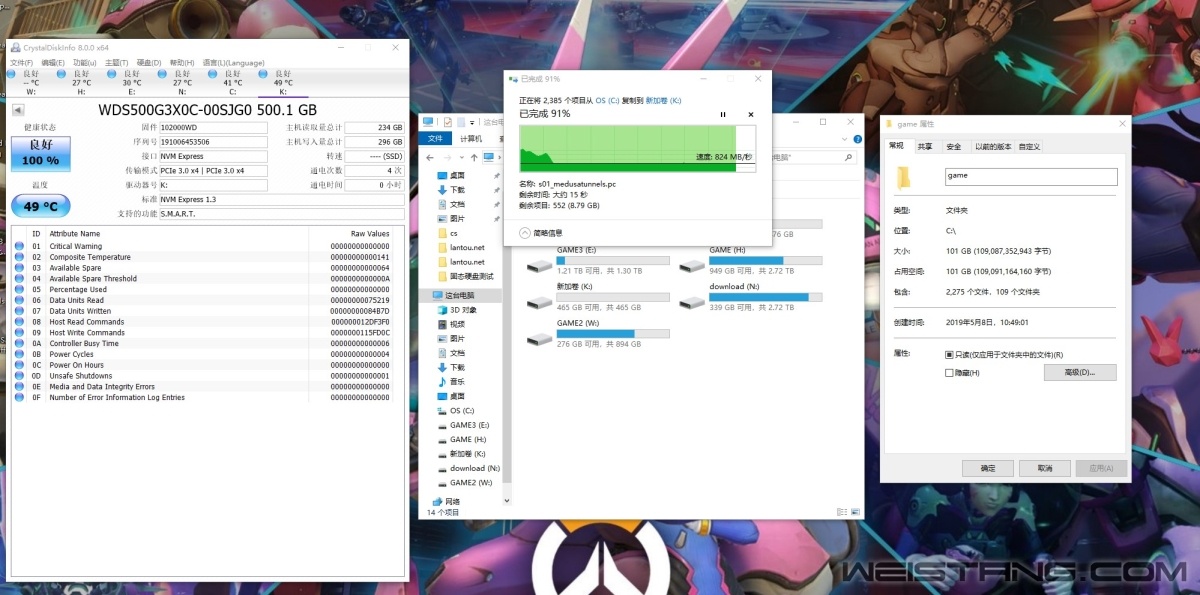Click the OS (C:) source link in copy dialog
Image resolution: width=1200 pixels, height=595 pixels.
point(607,100)
